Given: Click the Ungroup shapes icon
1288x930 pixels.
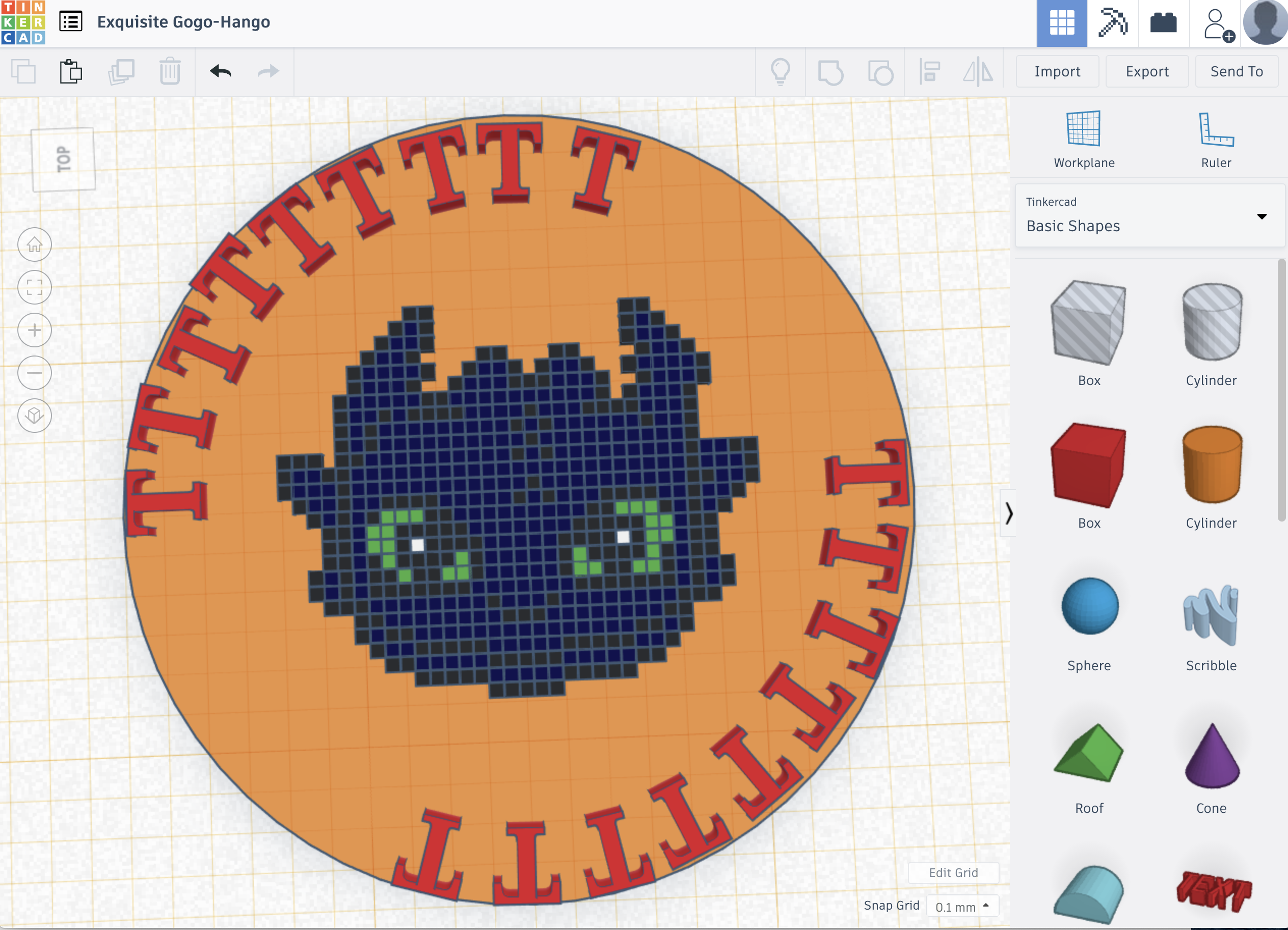Looking at the screenshot, I should tap(880, 72).
